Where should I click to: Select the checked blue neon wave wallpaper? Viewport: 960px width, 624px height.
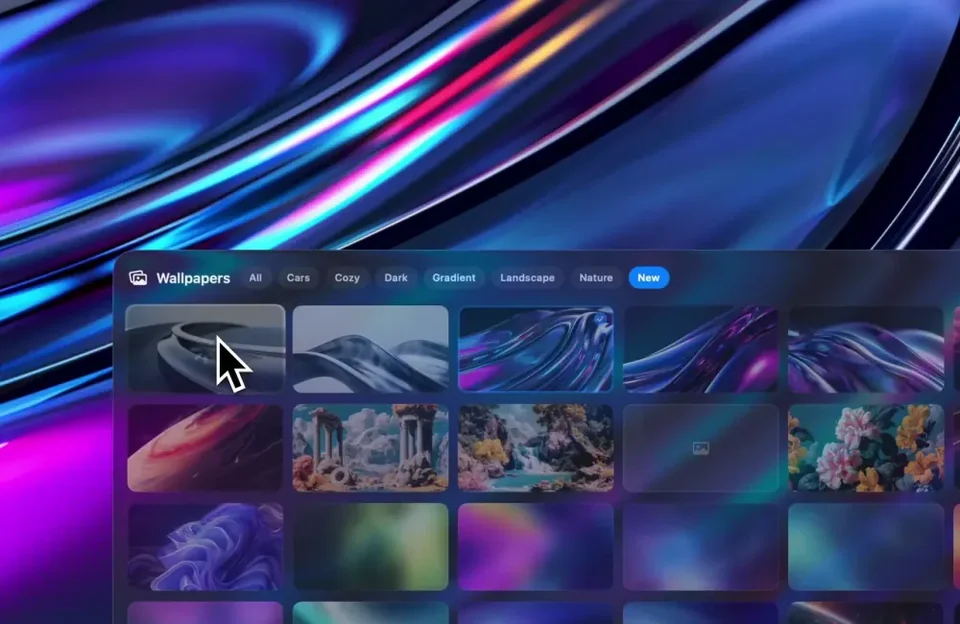[x=536, y=349]
